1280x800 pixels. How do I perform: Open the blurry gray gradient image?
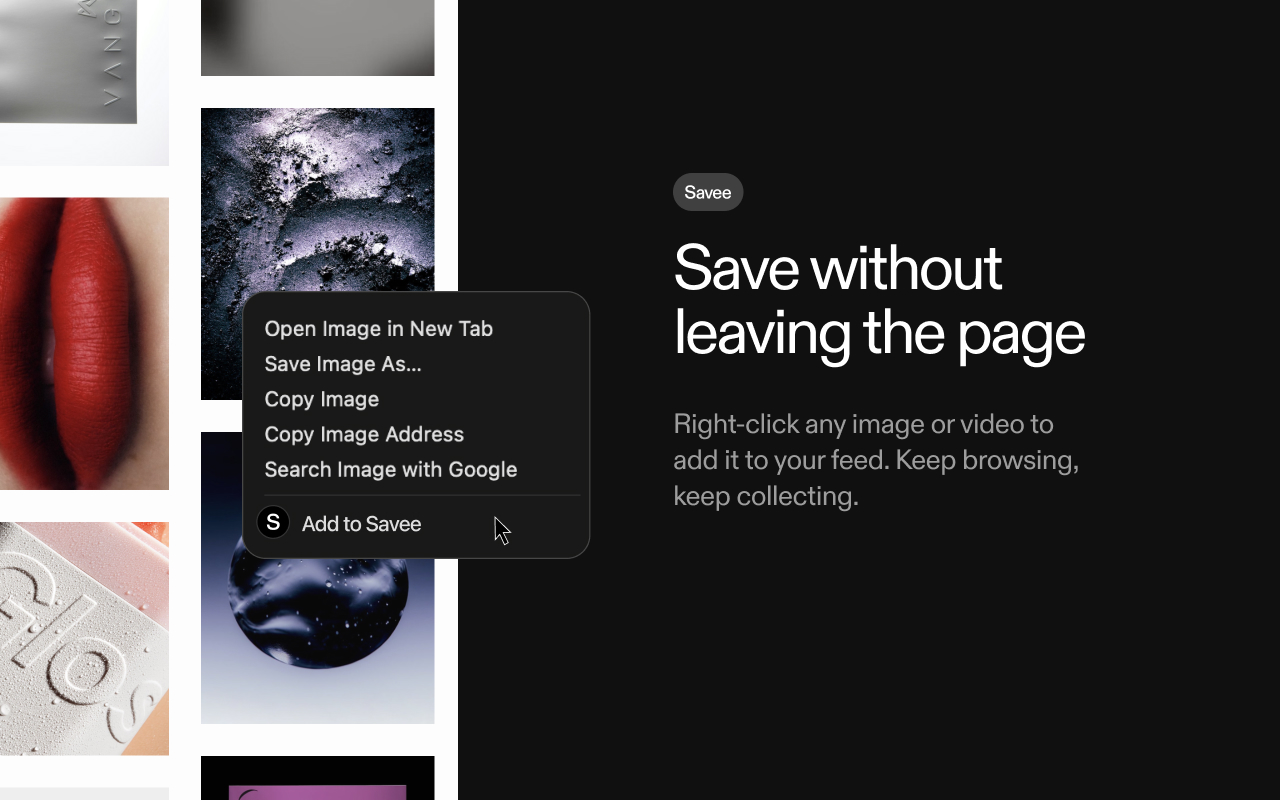(317, 37)
